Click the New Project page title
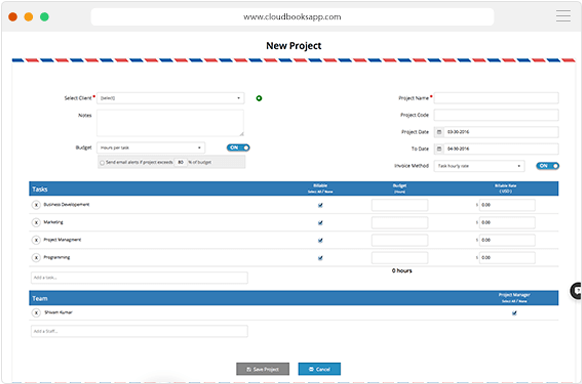 [294, 46]
